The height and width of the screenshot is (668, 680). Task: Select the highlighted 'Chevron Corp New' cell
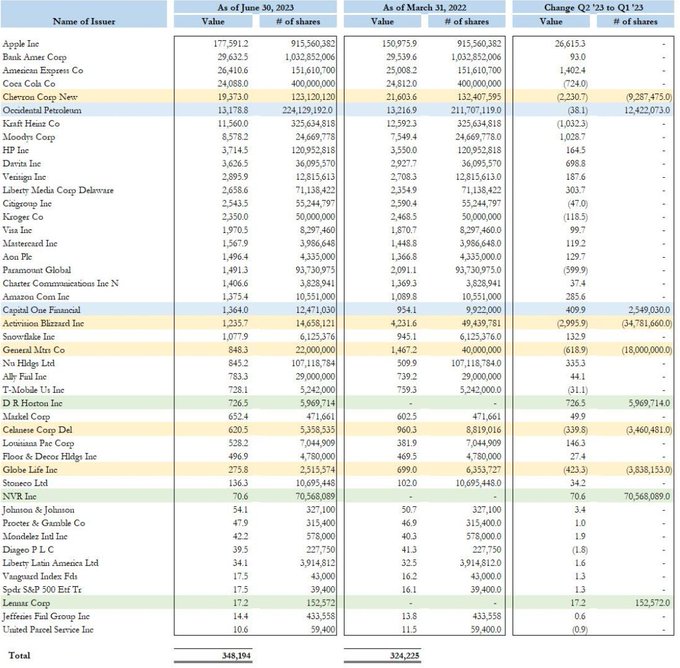coord(40,97)
